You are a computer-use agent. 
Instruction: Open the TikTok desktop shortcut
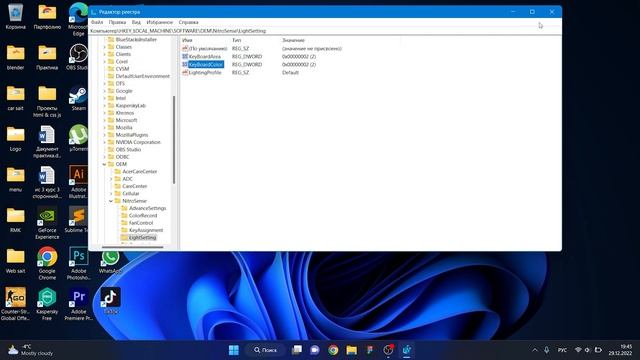[x=110, y=300]
